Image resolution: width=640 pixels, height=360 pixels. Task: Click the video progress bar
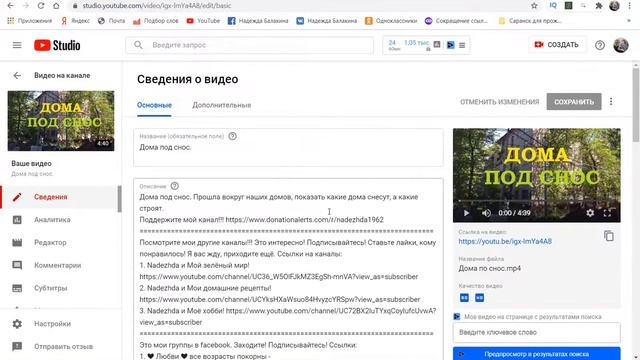point(537,201)
